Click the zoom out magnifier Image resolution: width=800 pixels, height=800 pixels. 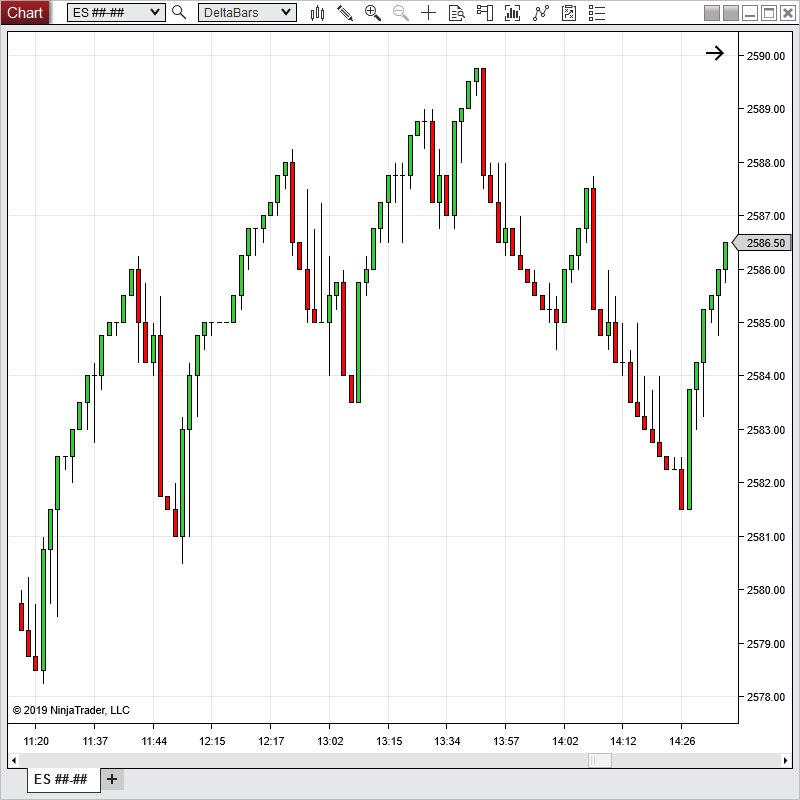401,13
